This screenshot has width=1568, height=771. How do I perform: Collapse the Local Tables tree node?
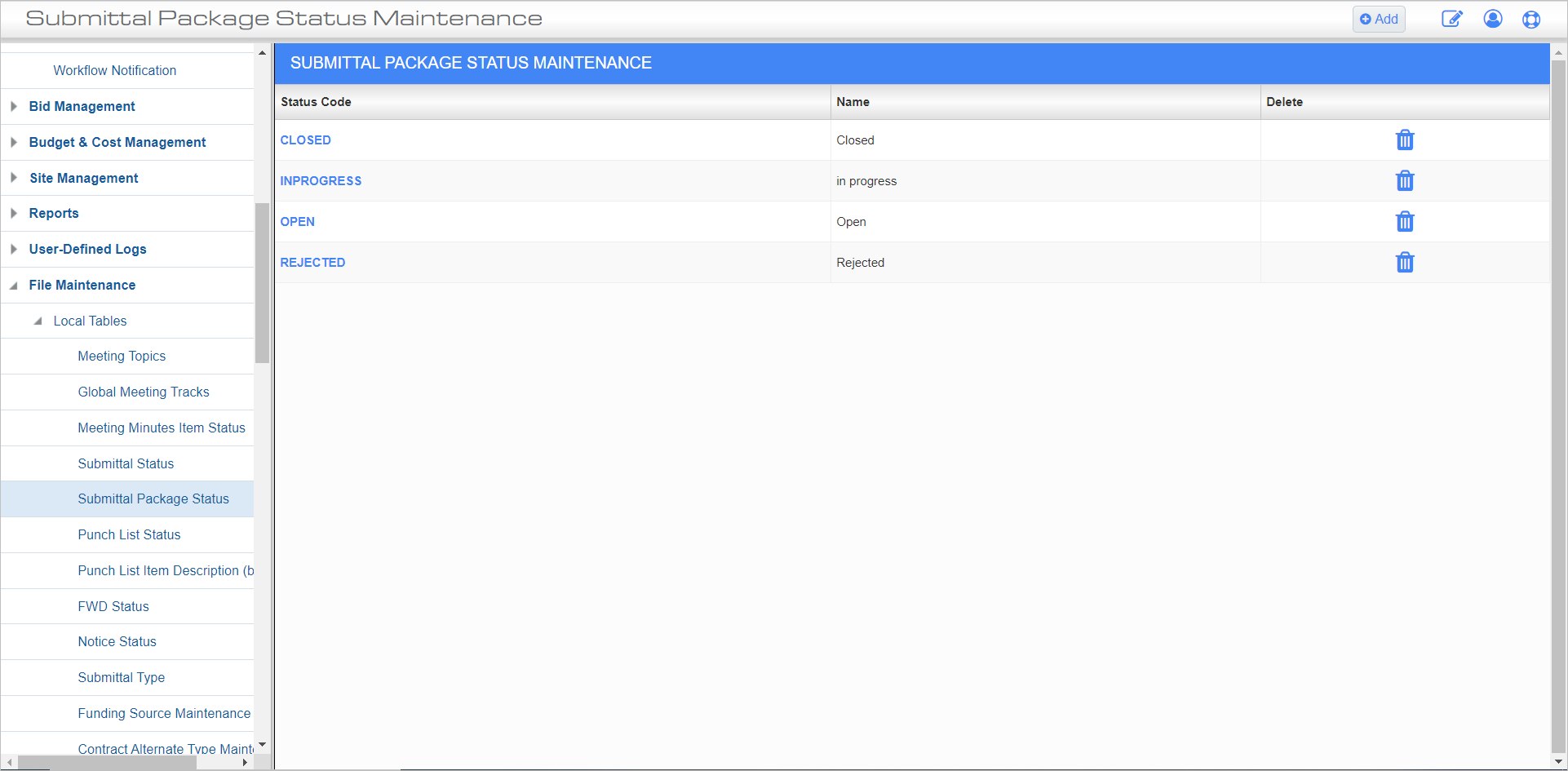pos(38,321)
